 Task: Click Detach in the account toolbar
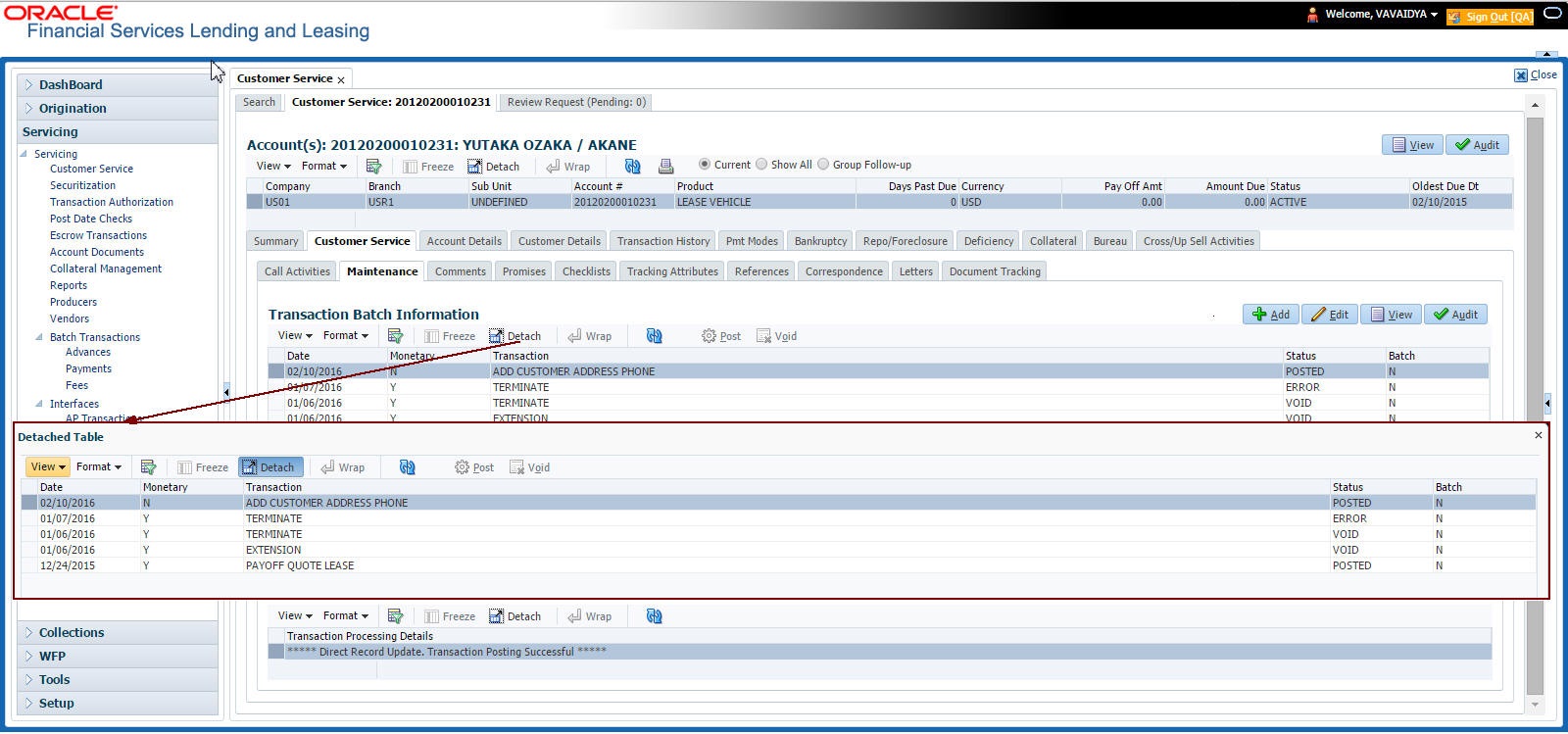(493, 167)
